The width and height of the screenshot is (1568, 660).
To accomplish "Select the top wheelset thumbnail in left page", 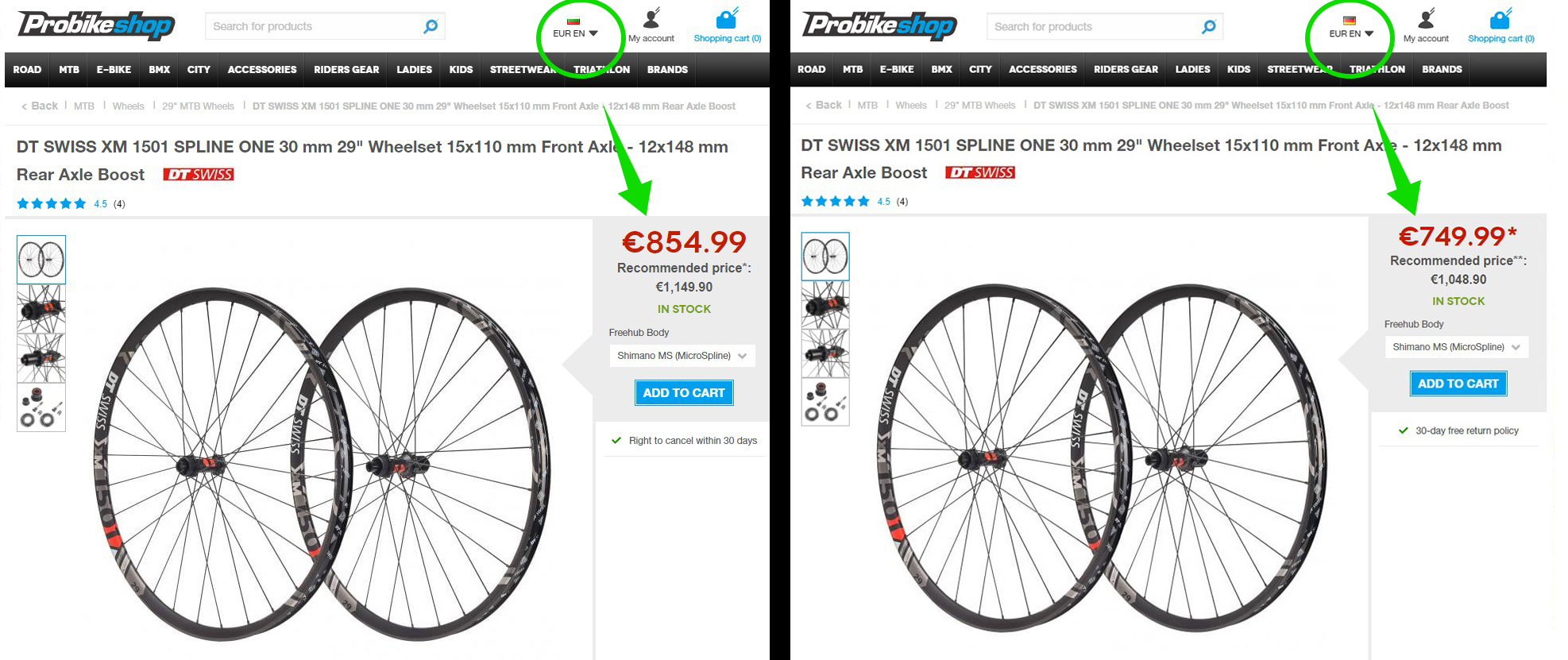I will (x=41, y=260).
